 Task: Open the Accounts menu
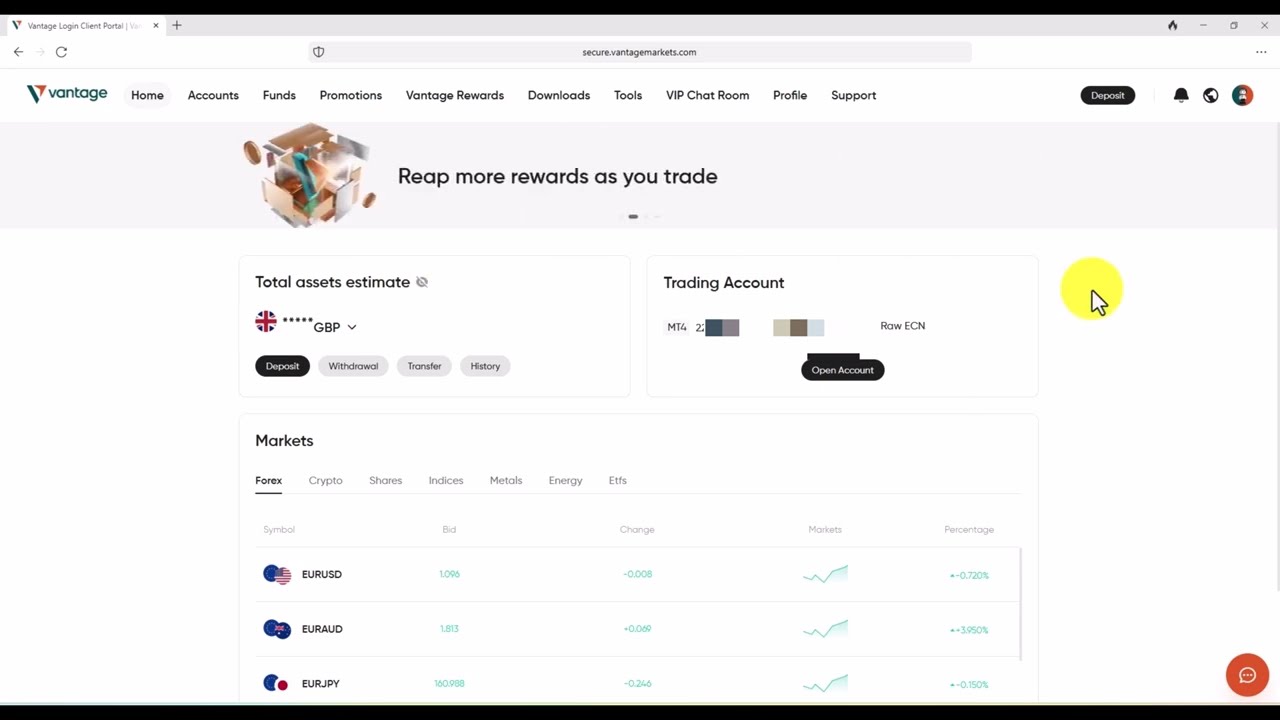click(213, 95)
